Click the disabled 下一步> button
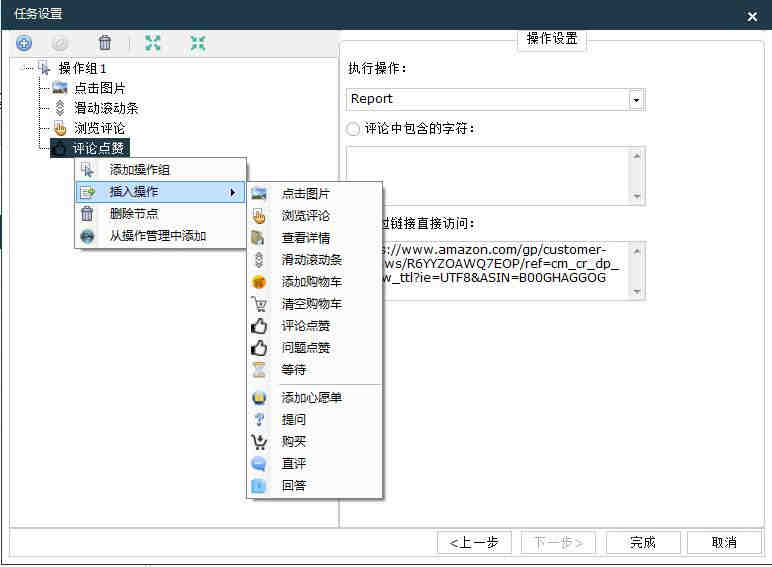The width and height of the screenshot is (772, 567). tap(558, 542)
